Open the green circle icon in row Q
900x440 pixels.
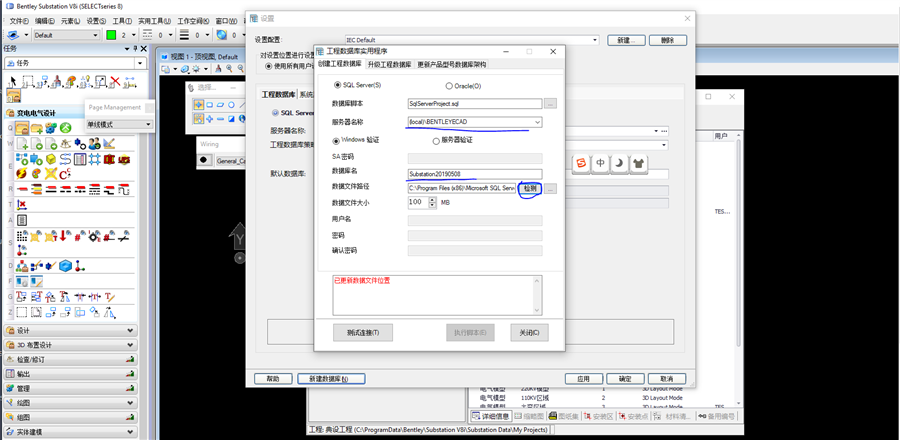(65, 127)
